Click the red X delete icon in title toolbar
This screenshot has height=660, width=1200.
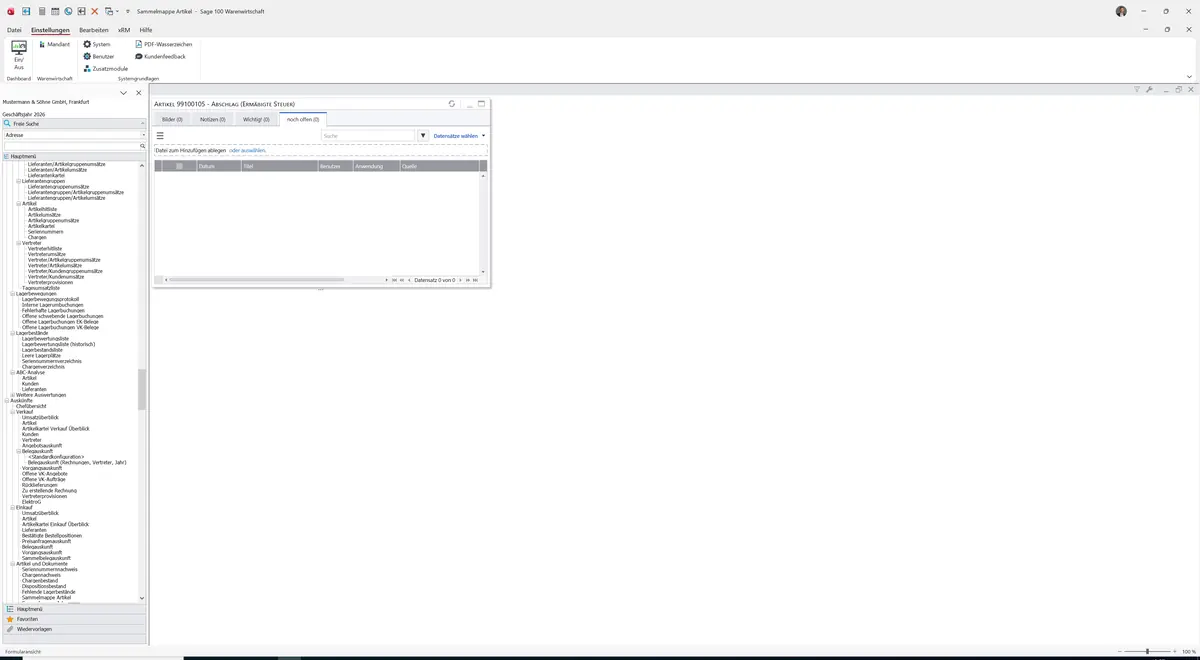pos(95,11)
